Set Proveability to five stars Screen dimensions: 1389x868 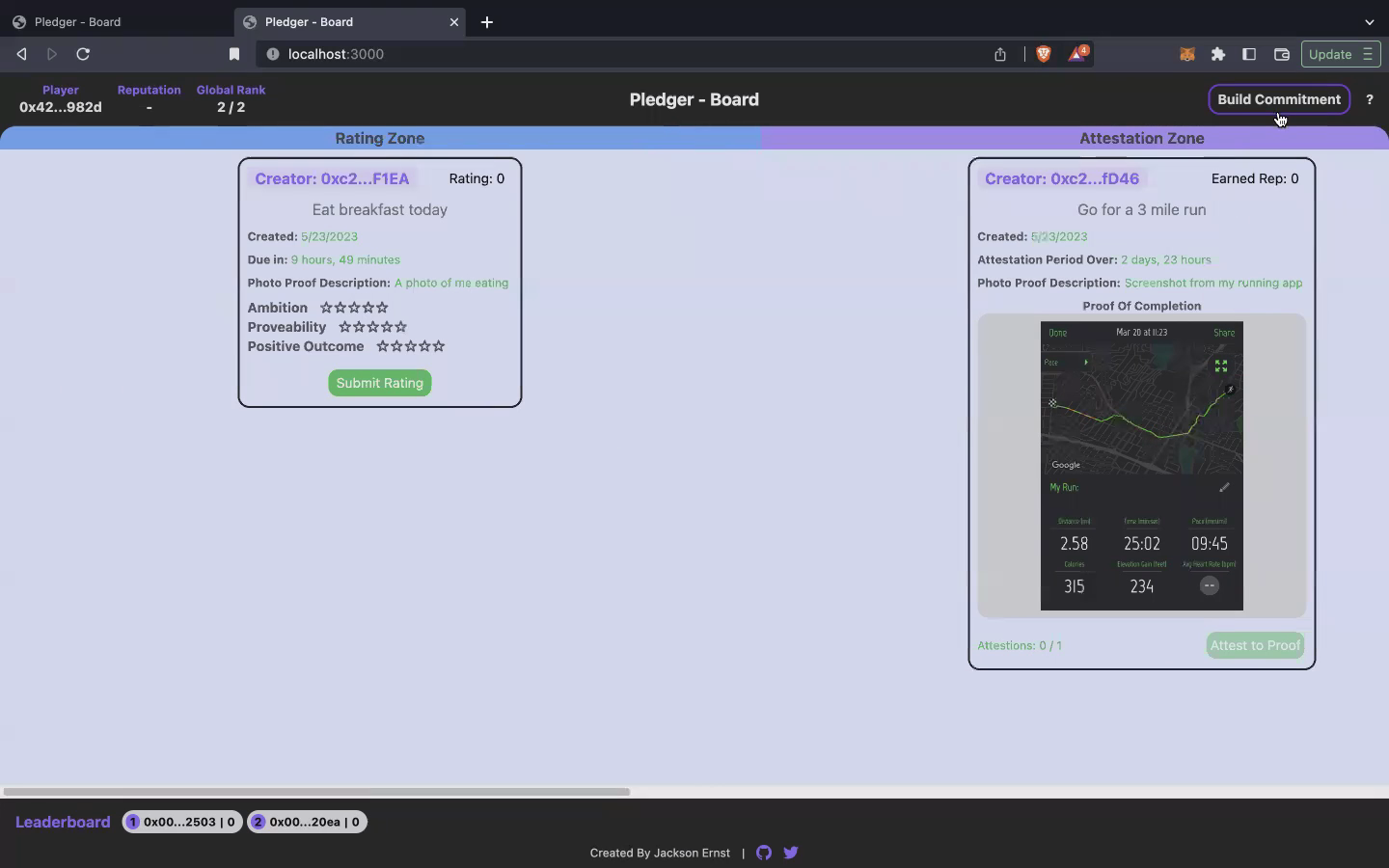(401, 327)
